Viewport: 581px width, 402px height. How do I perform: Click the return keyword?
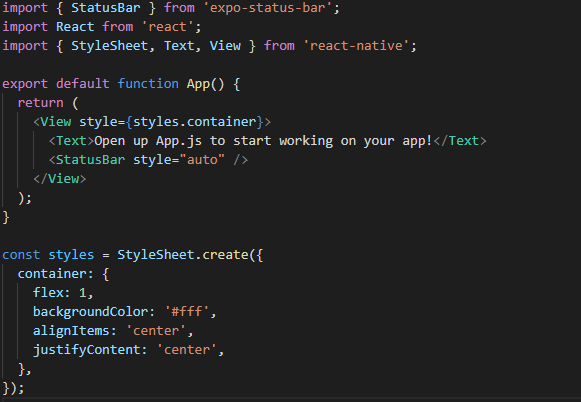tap(40, 103)
